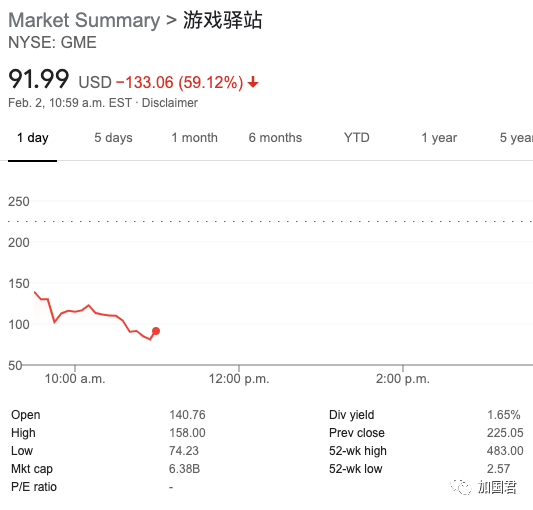Click the 12:00 p.m. axis marker
The image size is (533, 510).
coord(239,378)
